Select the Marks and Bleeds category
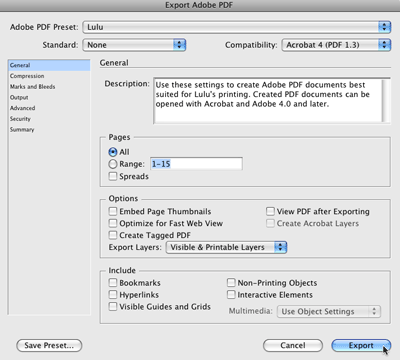The width and height of the screenshot is (400, 360). pyautogui.click(x=49, y=87)
